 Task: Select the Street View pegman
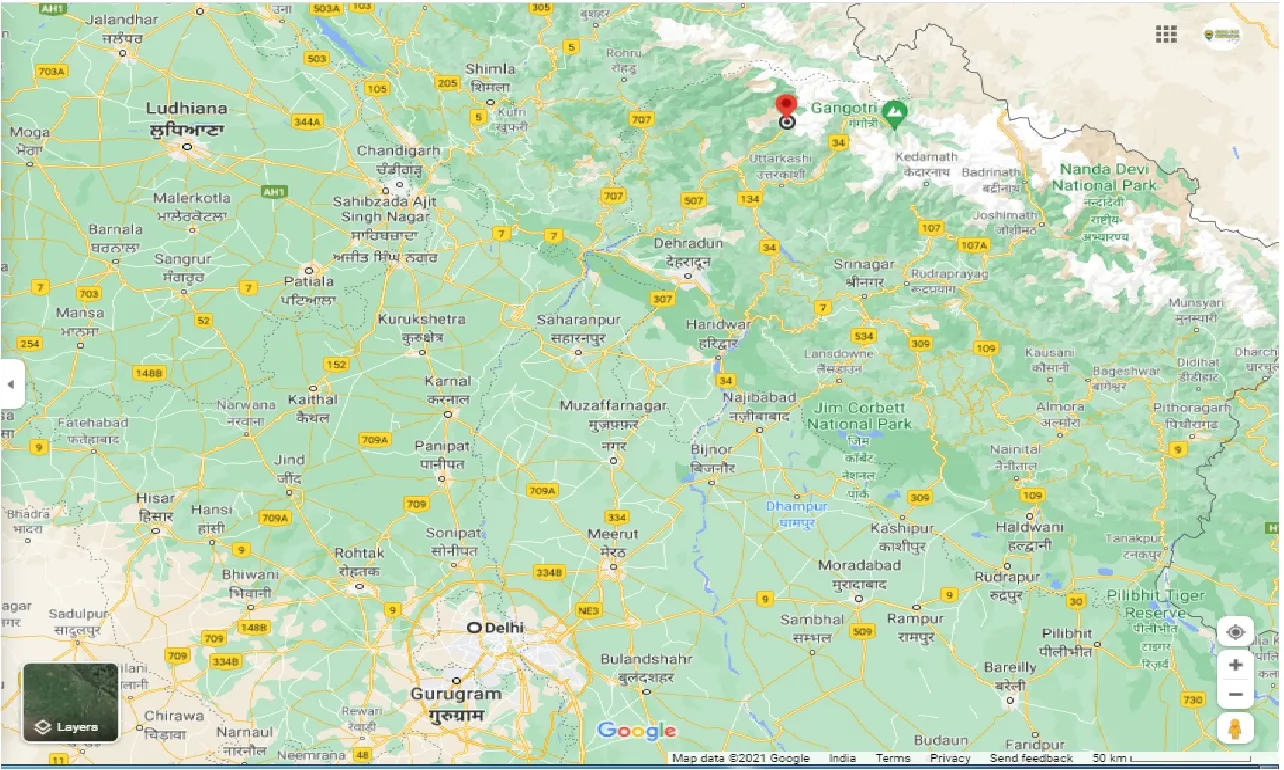pyautogui.click(x=1236, y=729)
